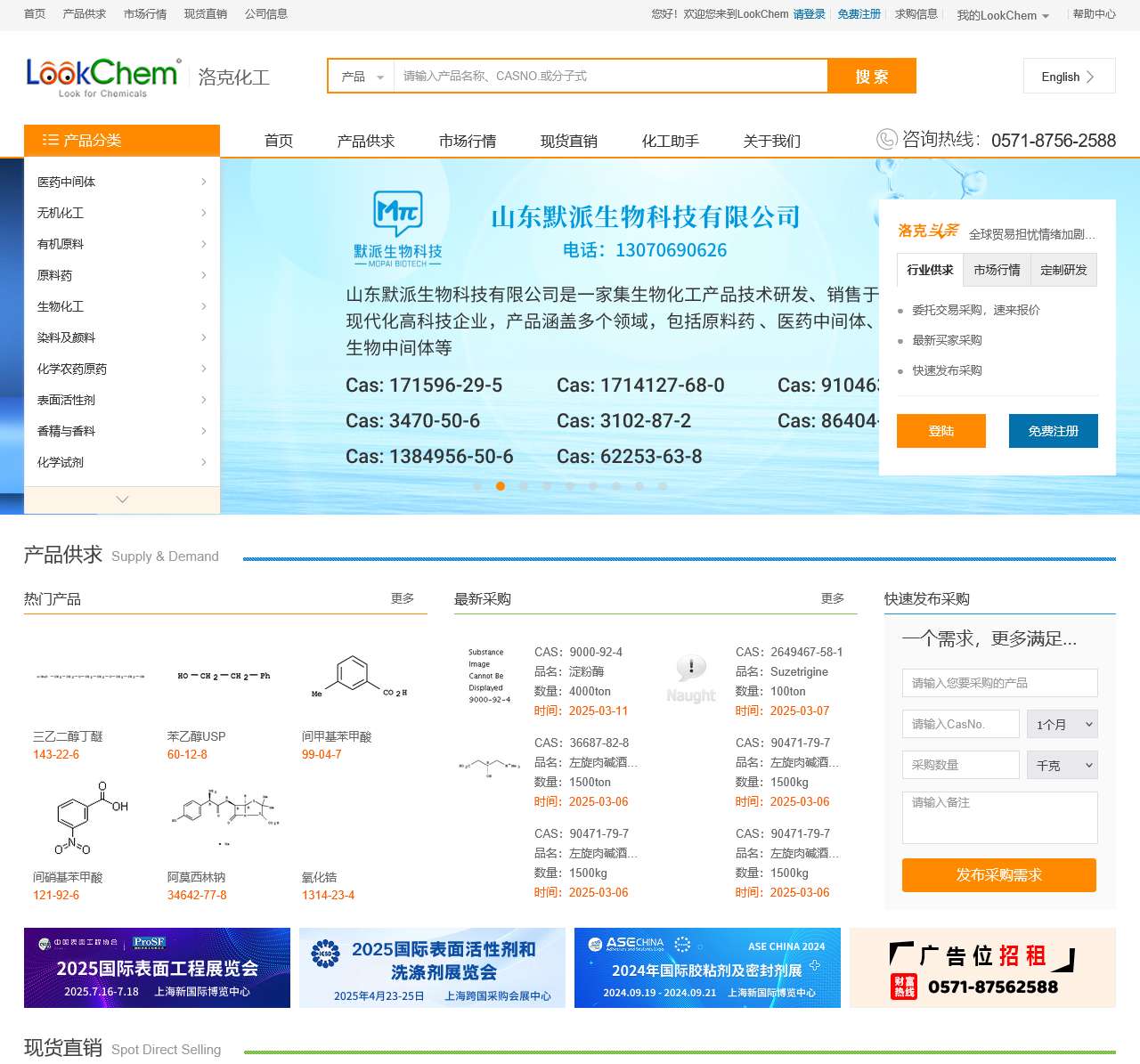Expand the 染料及颜料 category
The image size is (1140, 1064).
coord(122,337)
